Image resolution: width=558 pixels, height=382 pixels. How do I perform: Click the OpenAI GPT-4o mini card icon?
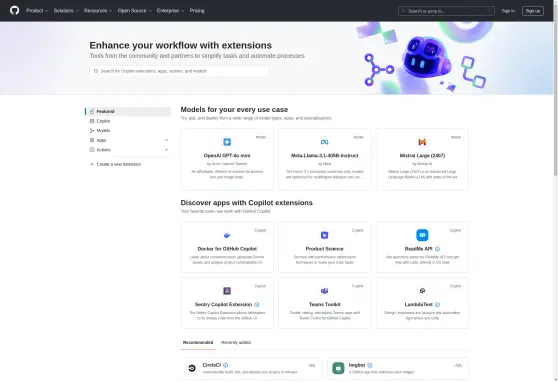coord(227,142)
